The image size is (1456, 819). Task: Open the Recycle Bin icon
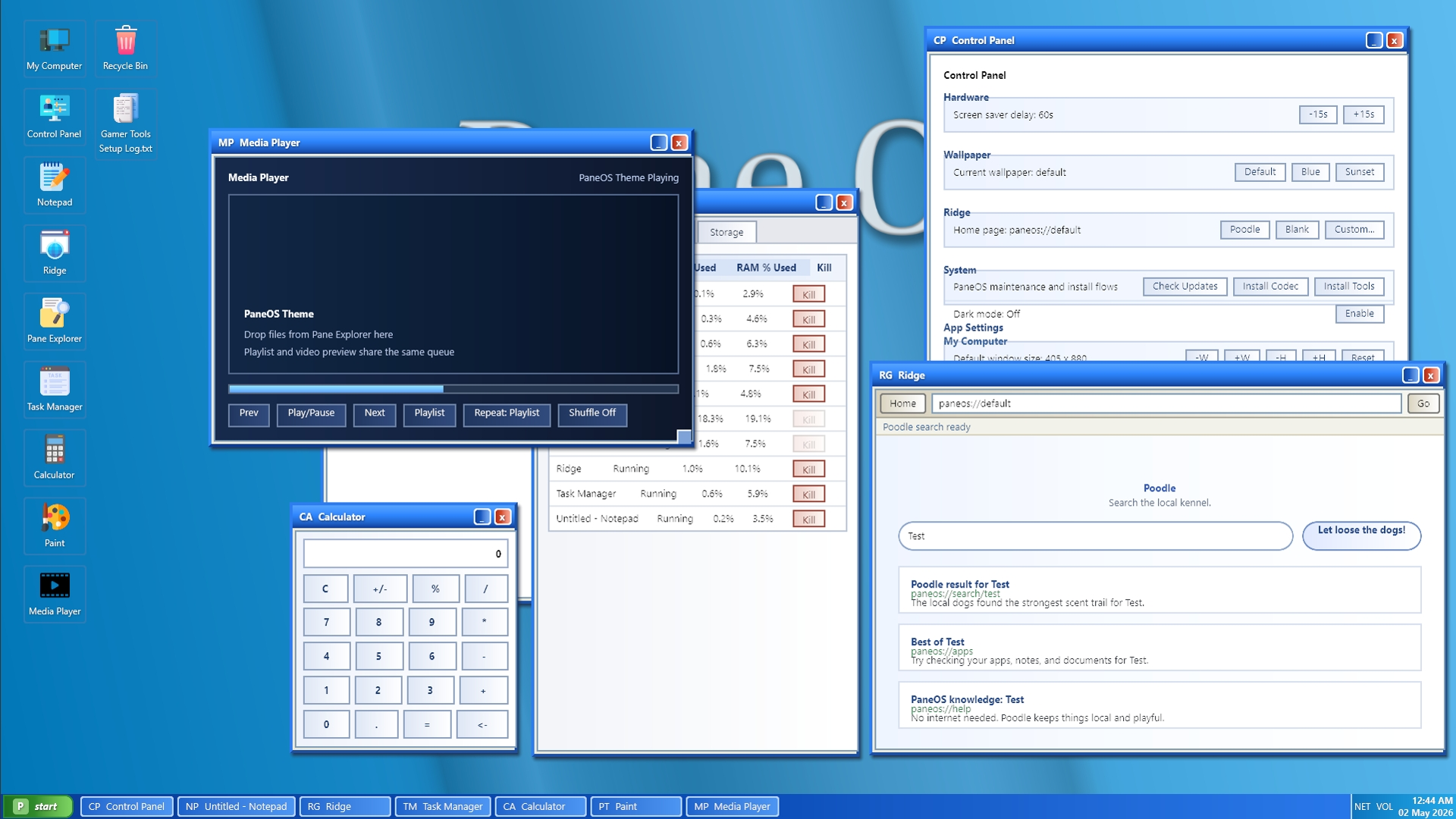126,49
